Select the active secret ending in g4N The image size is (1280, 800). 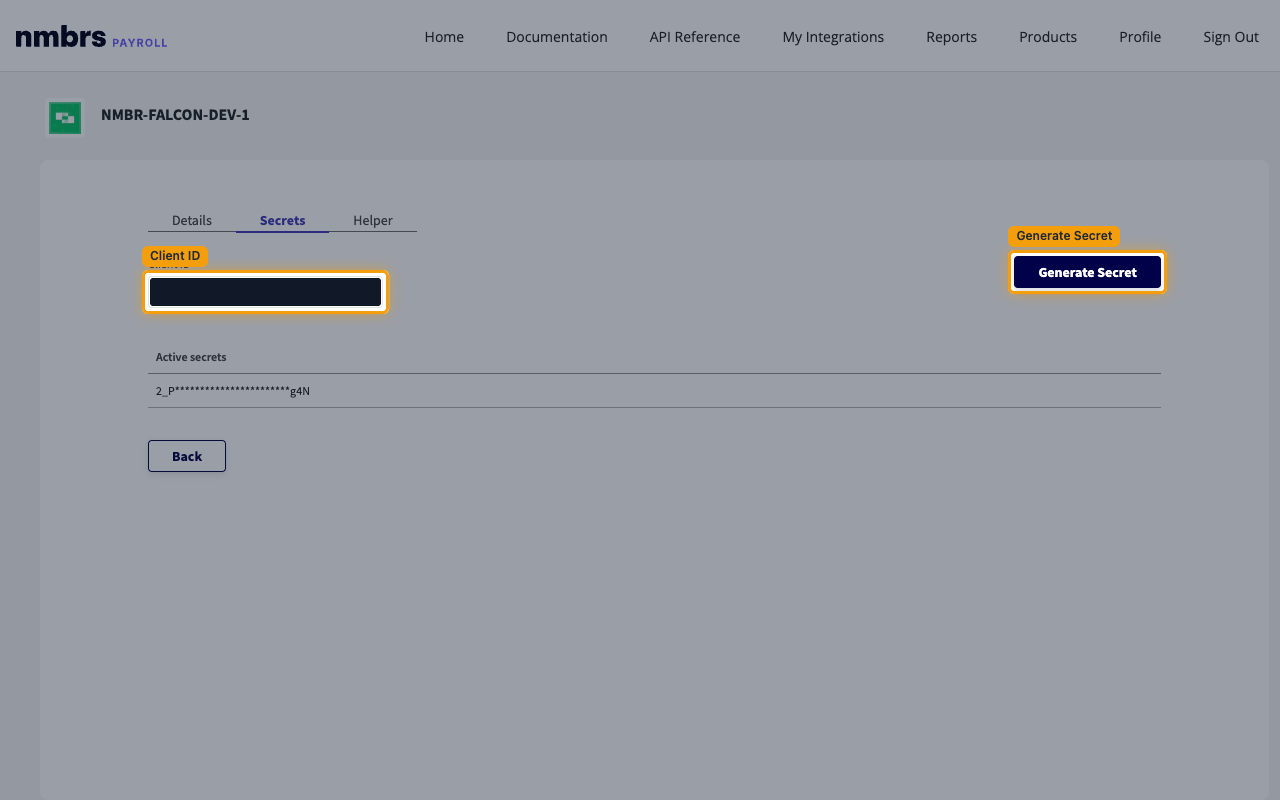pos(654,391)
